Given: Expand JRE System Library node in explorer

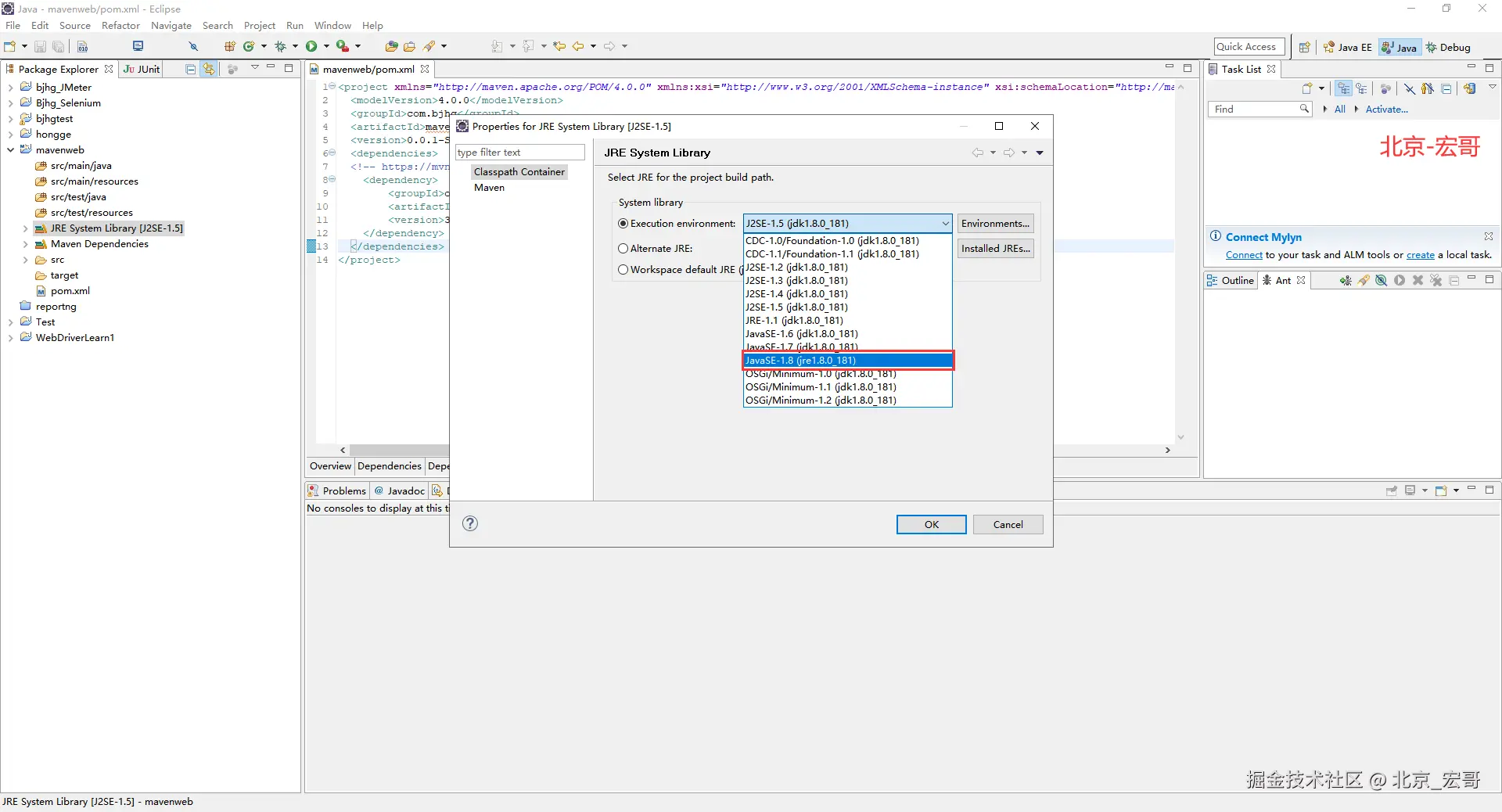Looking at the screenshot, I should coord(26,228).
